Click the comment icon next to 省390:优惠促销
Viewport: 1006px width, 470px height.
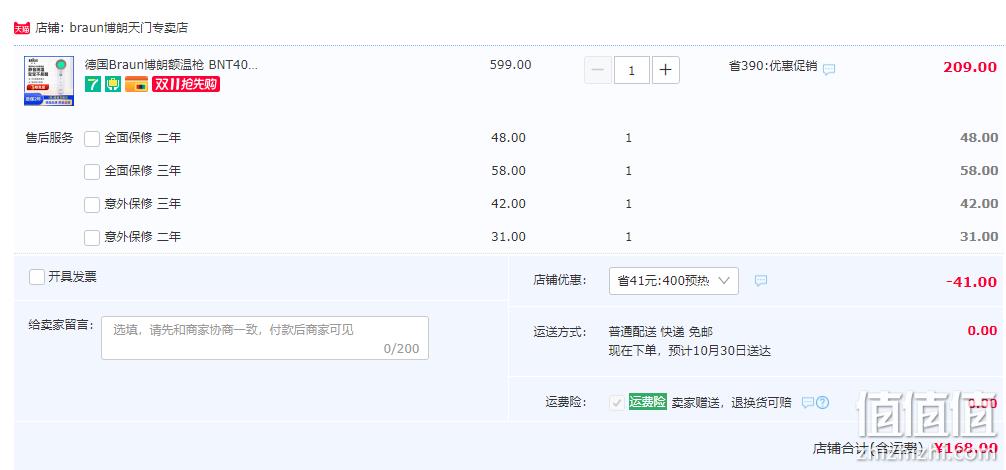point(829,69)
